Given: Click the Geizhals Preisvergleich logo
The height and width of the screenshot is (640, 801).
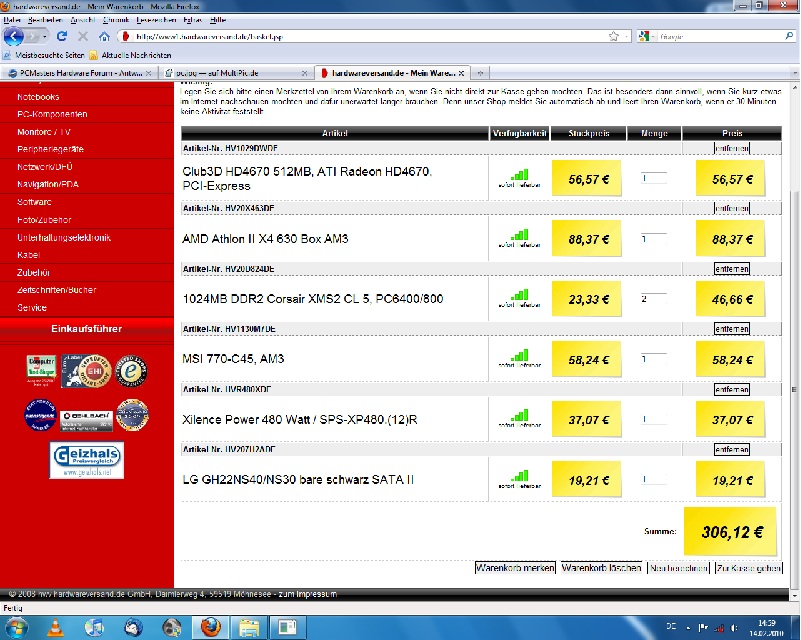Looking at the screenshot, I should click(x=87, y=460).
